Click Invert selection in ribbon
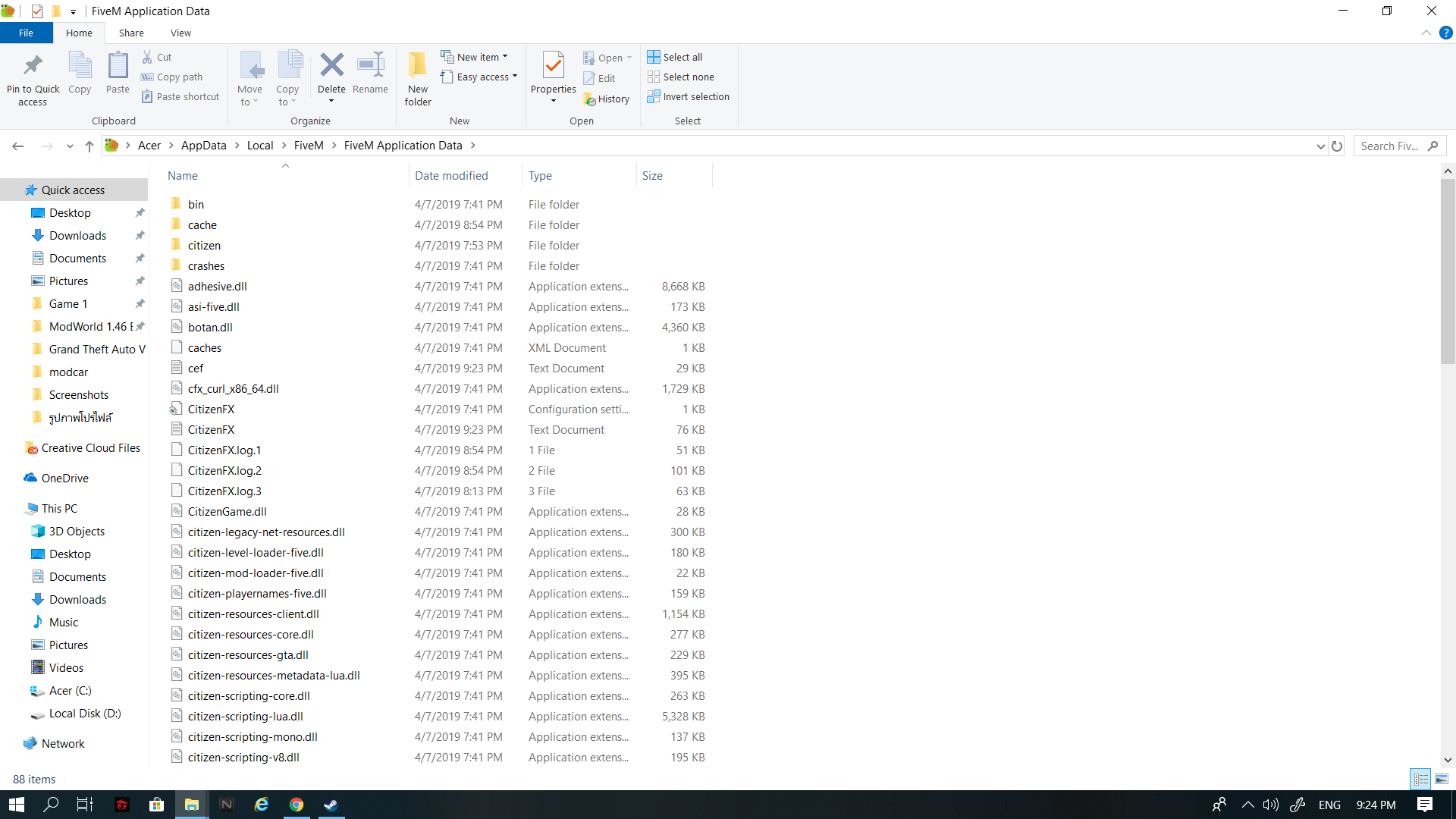 click(x=689, y=96)
